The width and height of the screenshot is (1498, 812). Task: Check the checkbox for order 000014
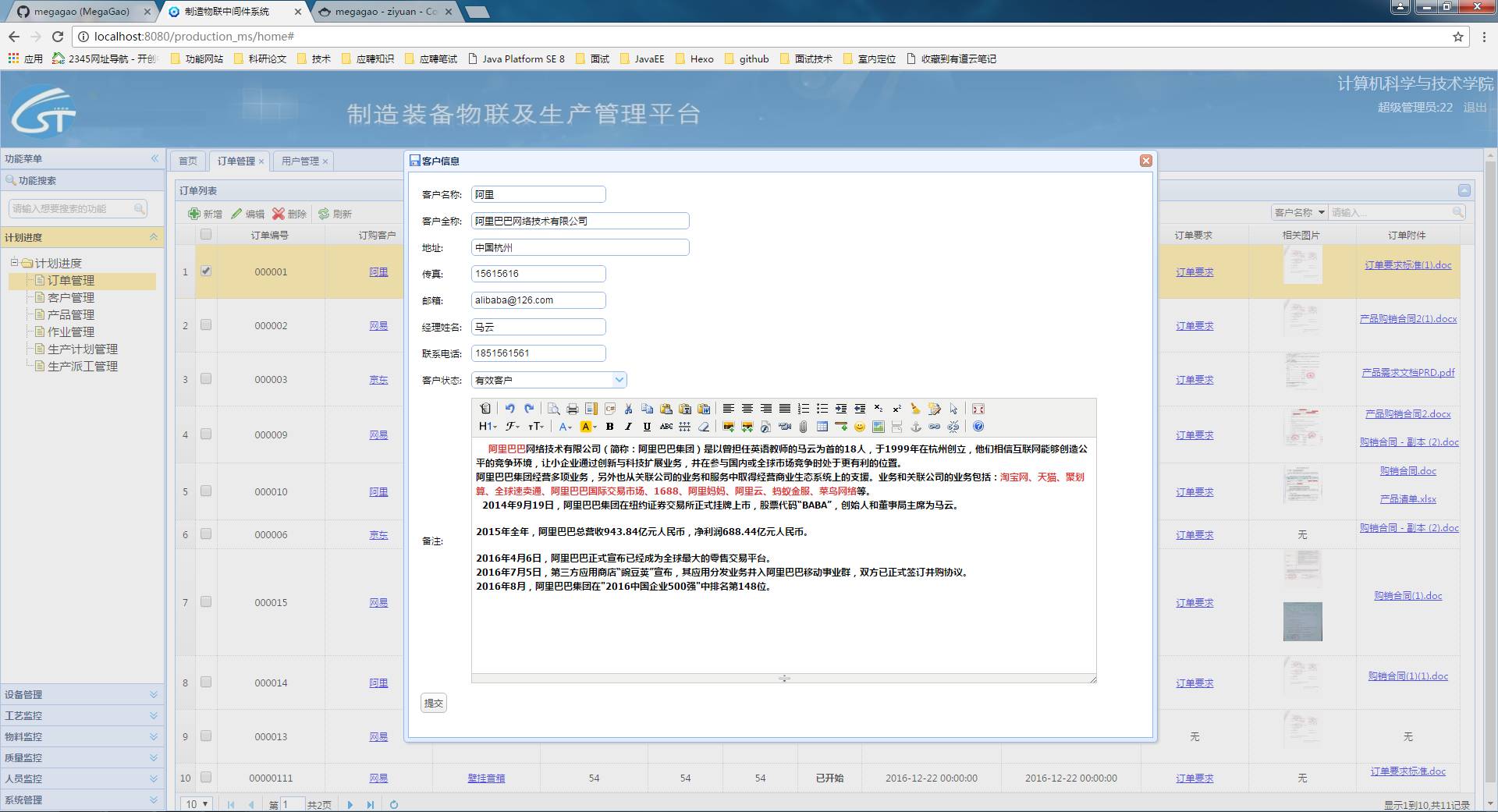pyautogui.click(x=206, y=683)
